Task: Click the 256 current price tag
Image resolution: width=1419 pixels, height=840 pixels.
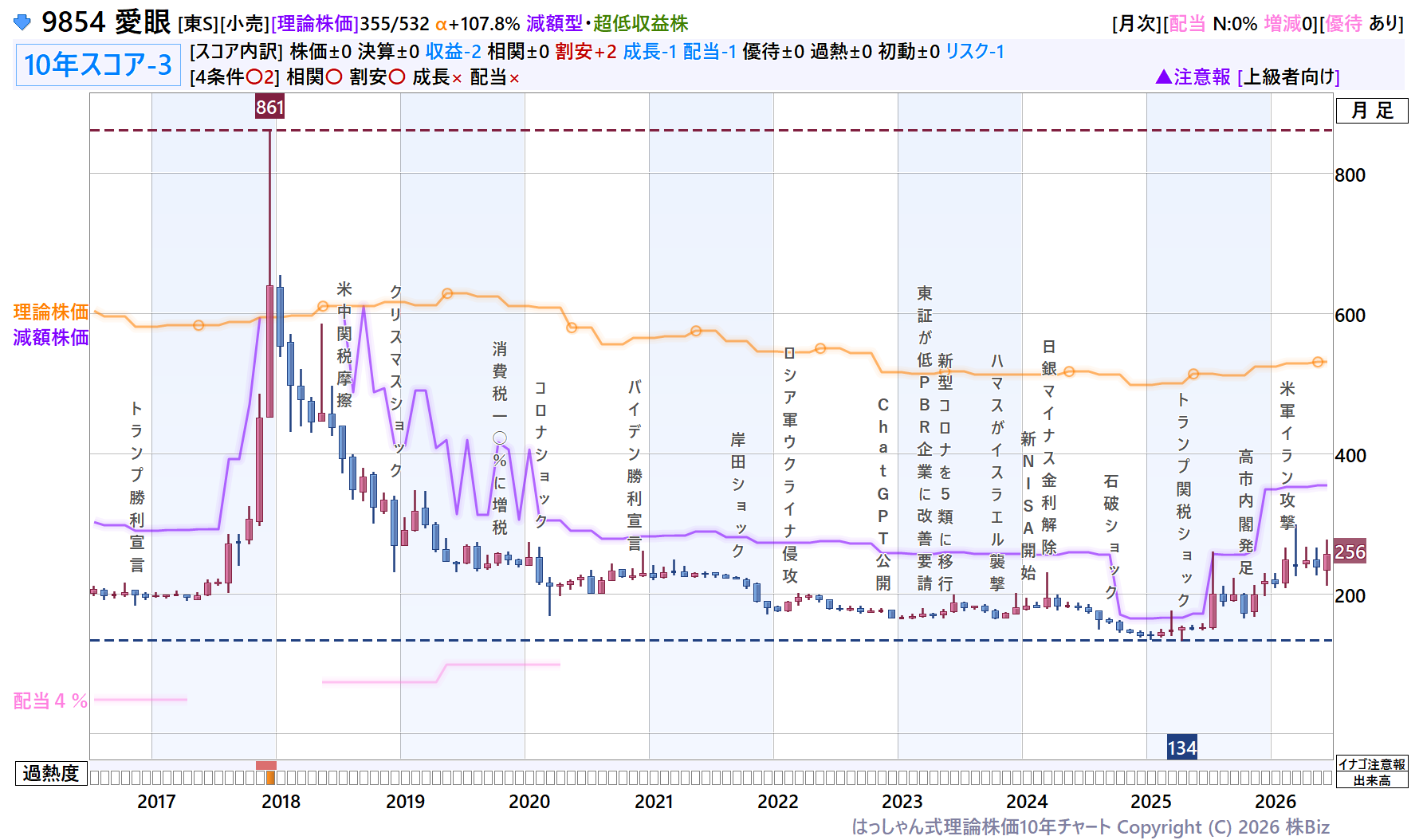Action: 1350,551
